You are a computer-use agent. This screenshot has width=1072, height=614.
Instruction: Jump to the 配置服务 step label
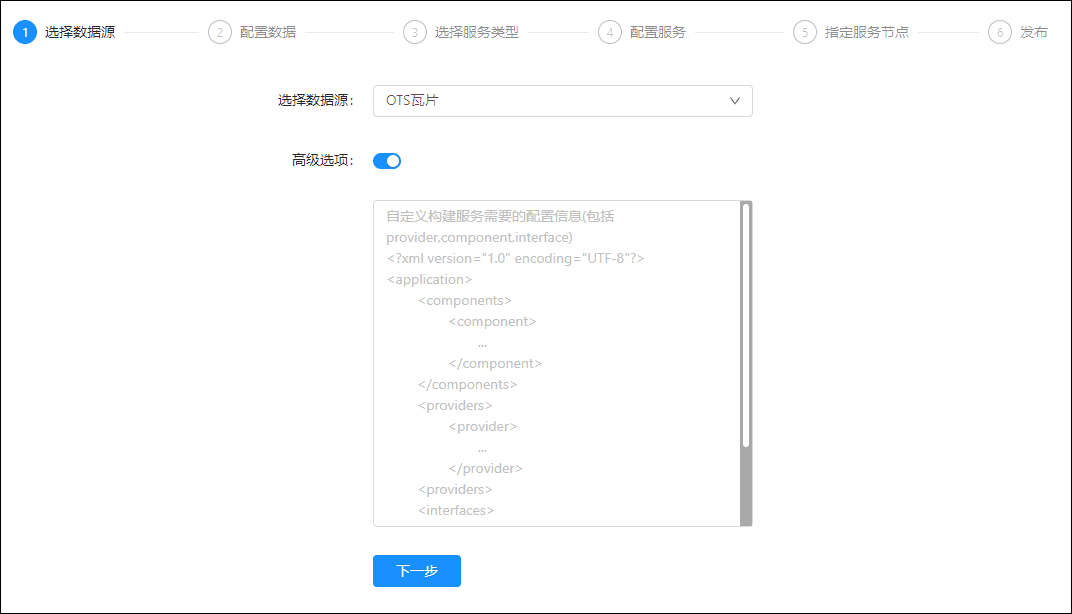point(658,32)
